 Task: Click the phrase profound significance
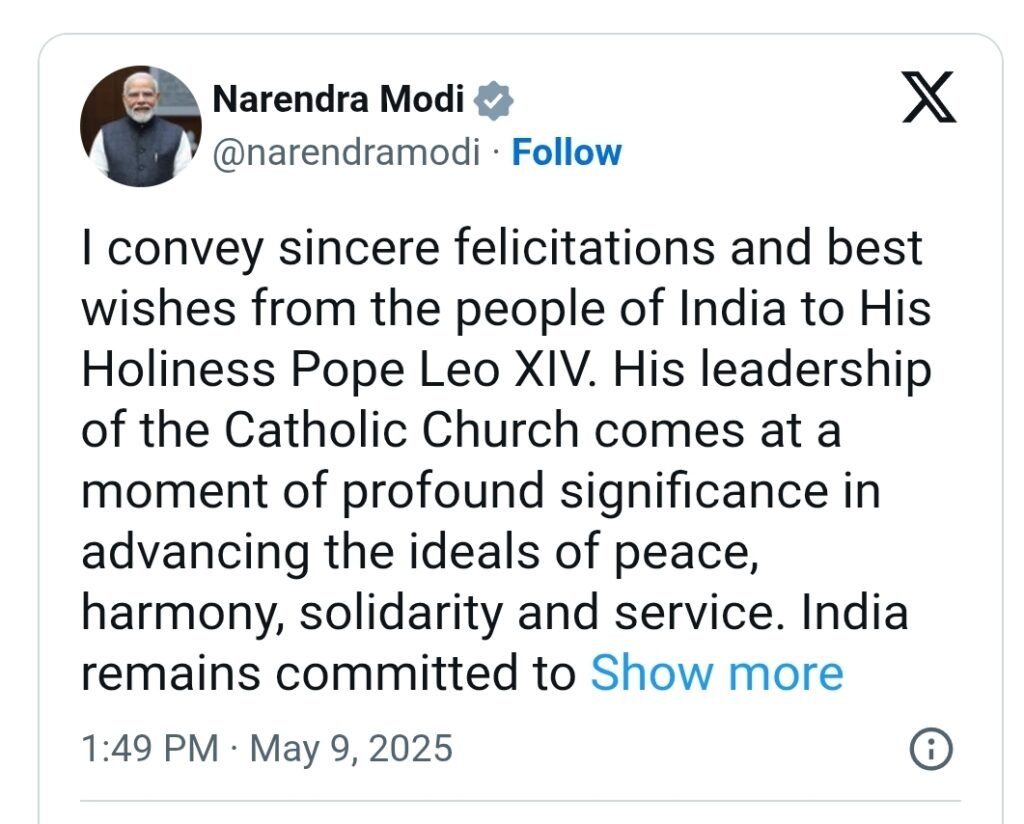(586, 492)
